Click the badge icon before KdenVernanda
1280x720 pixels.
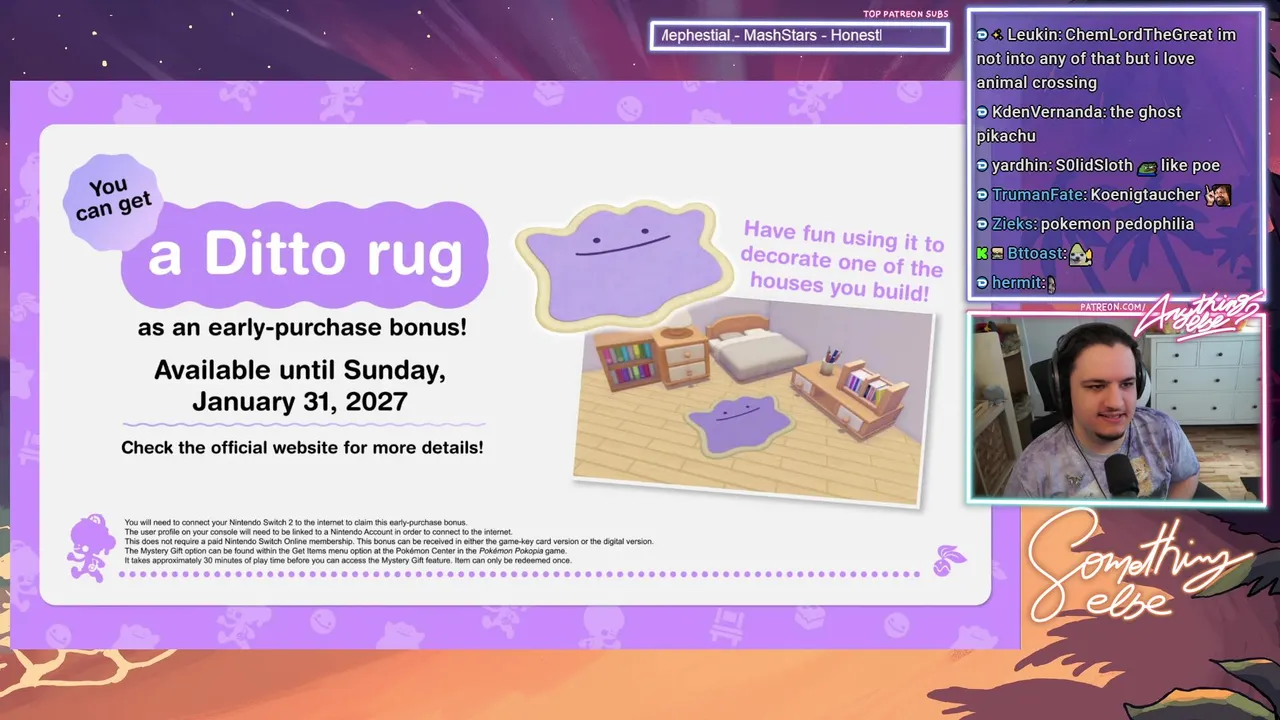click(982, 112)
